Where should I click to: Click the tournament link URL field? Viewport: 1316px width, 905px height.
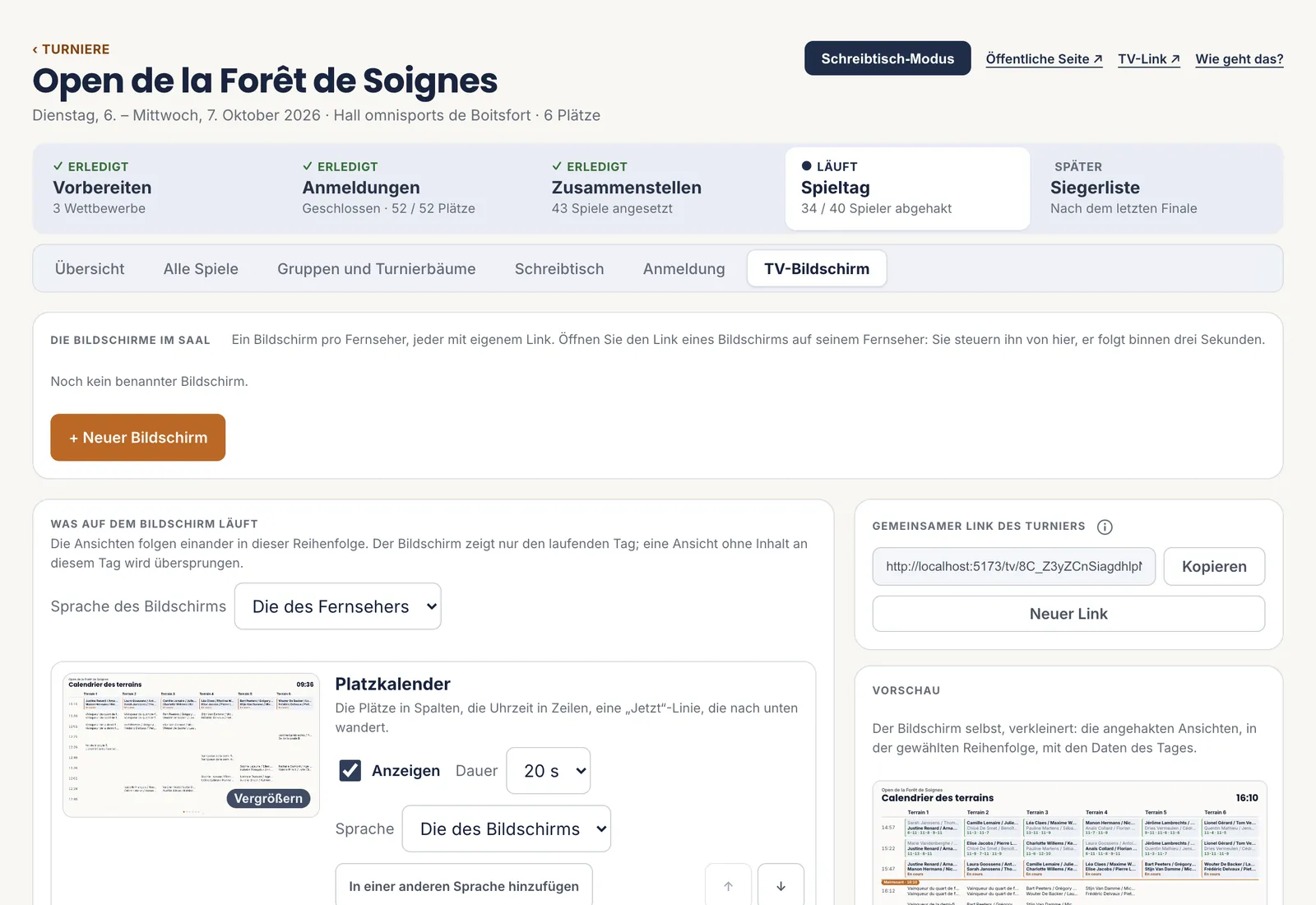(x=1014, y=567)
